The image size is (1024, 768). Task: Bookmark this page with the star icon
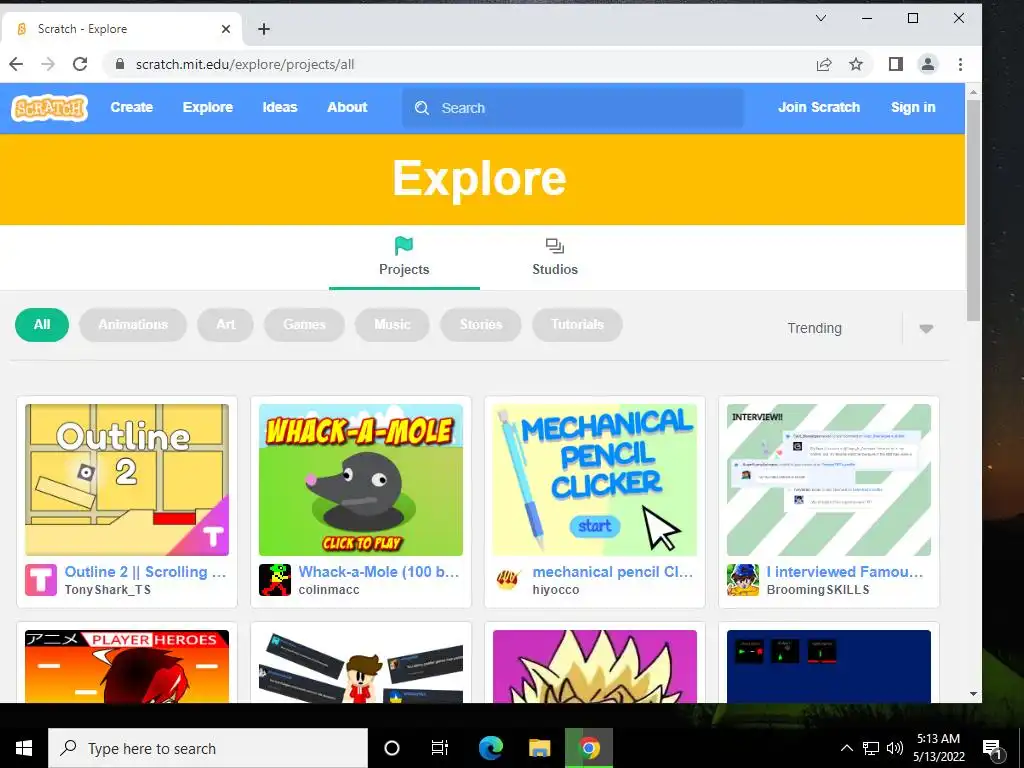pyautogui.click(x=856, y=64)
